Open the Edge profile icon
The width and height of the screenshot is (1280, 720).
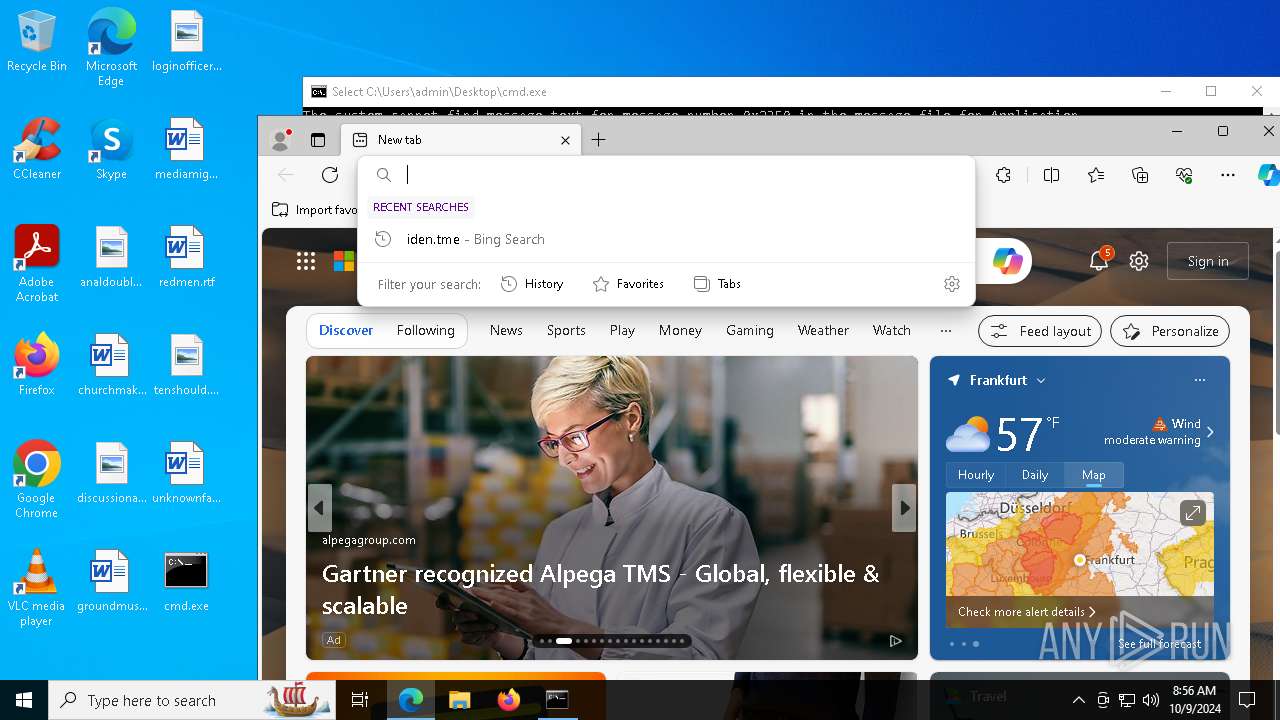point(281,140)
